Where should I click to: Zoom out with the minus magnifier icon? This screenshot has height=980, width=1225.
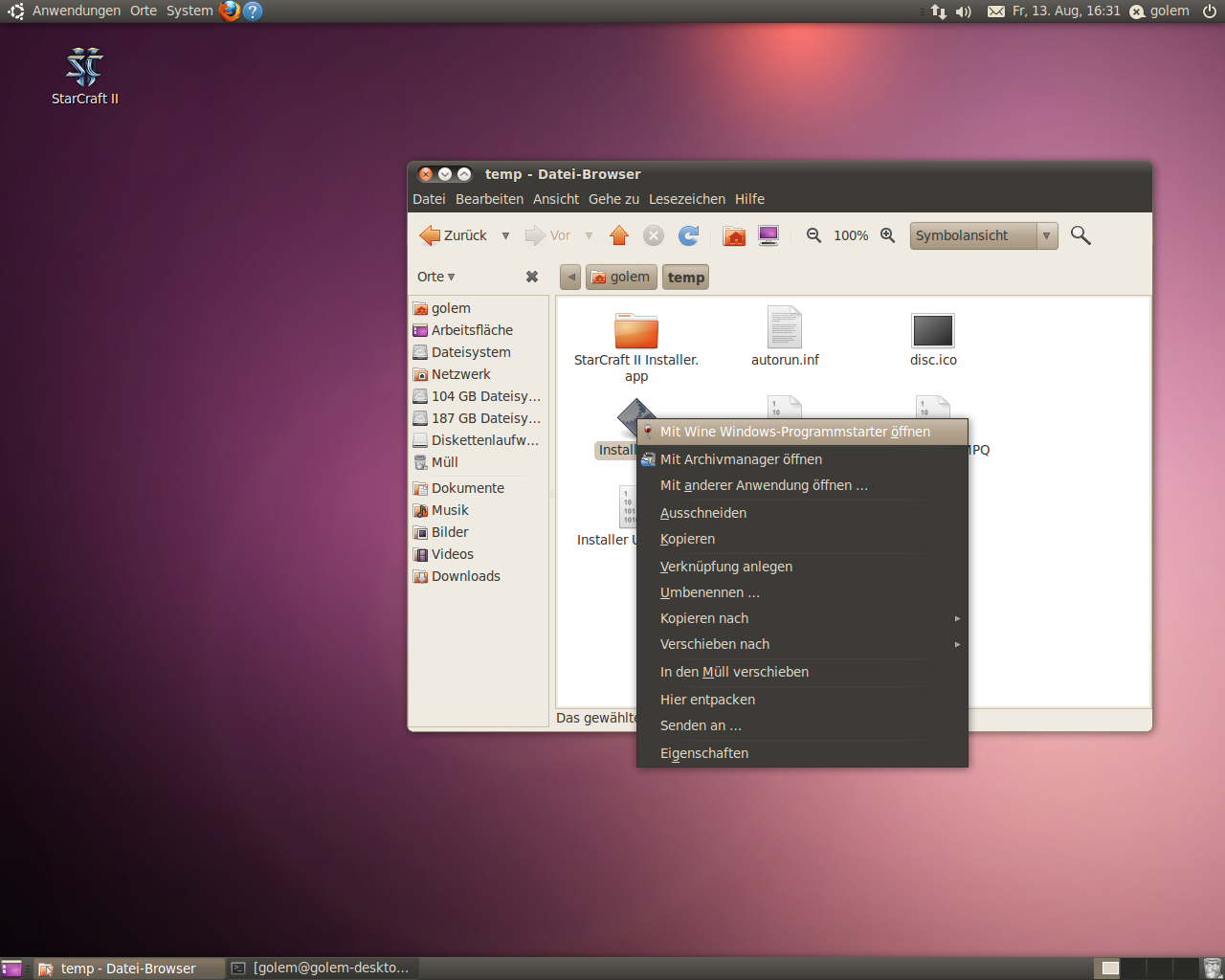tap(813, 235)
